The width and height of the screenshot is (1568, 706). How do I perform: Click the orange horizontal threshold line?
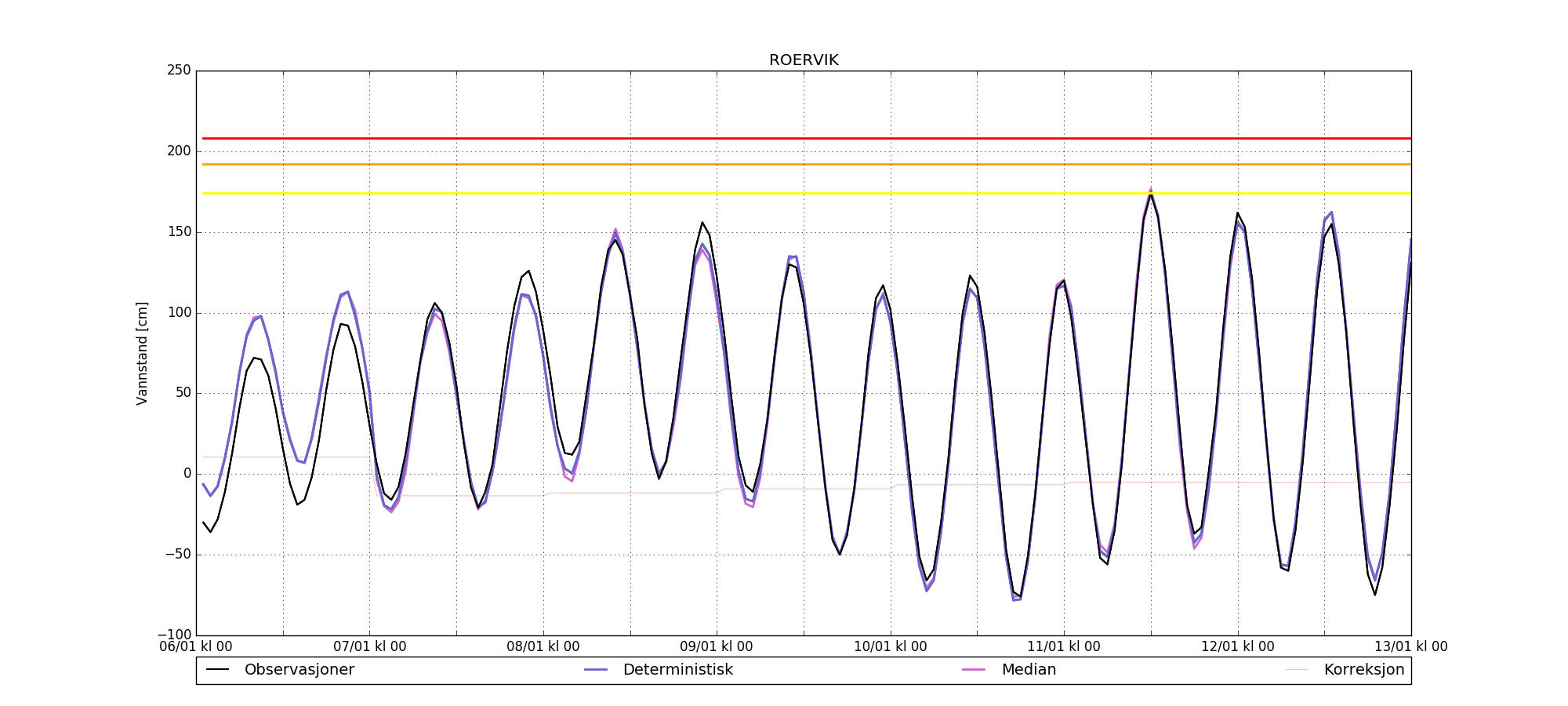pos(804,165)
